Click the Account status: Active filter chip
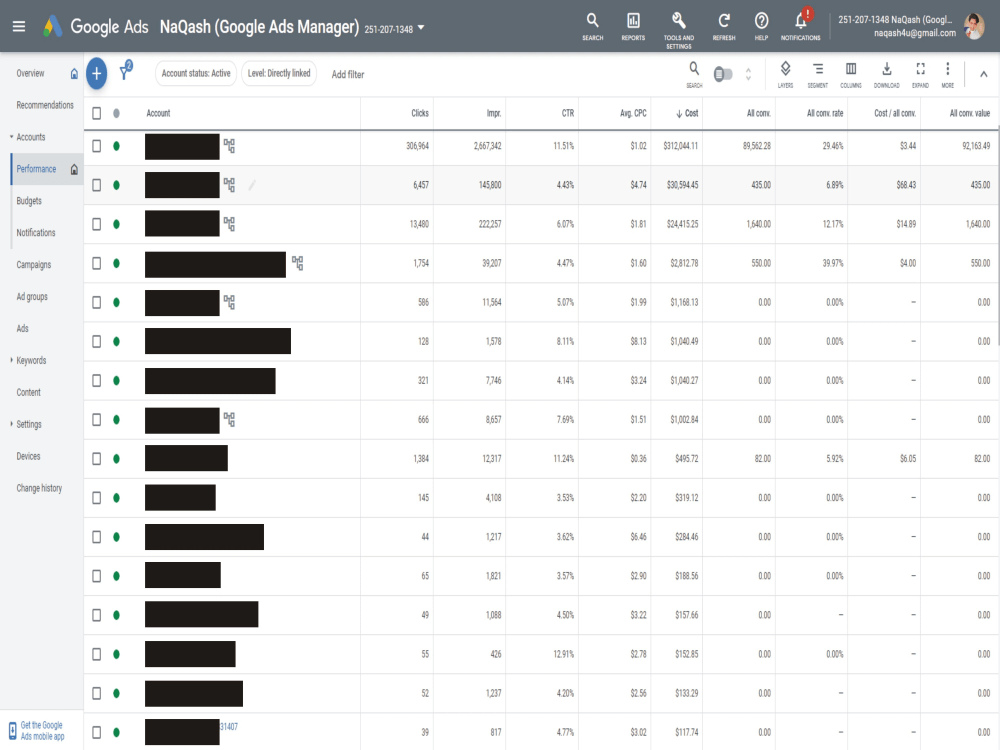 196,73
